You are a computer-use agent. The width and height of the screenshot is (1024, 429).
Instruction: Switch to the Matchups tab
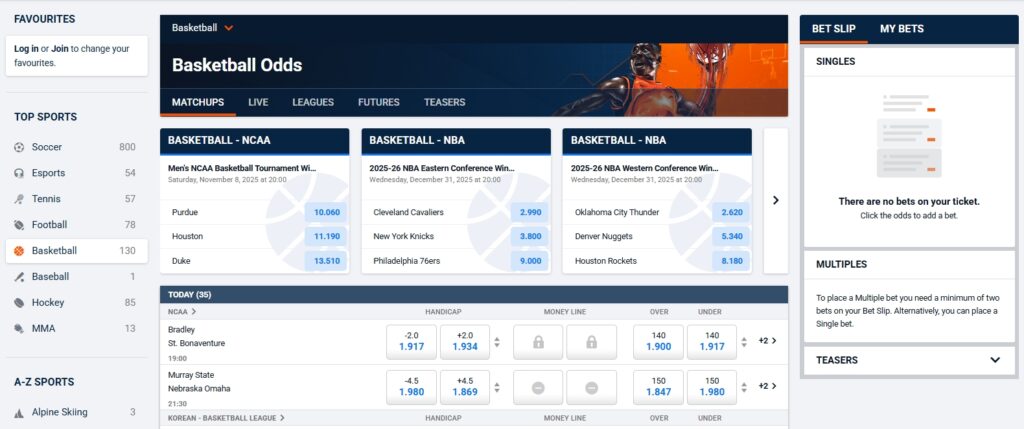[198, 103]
